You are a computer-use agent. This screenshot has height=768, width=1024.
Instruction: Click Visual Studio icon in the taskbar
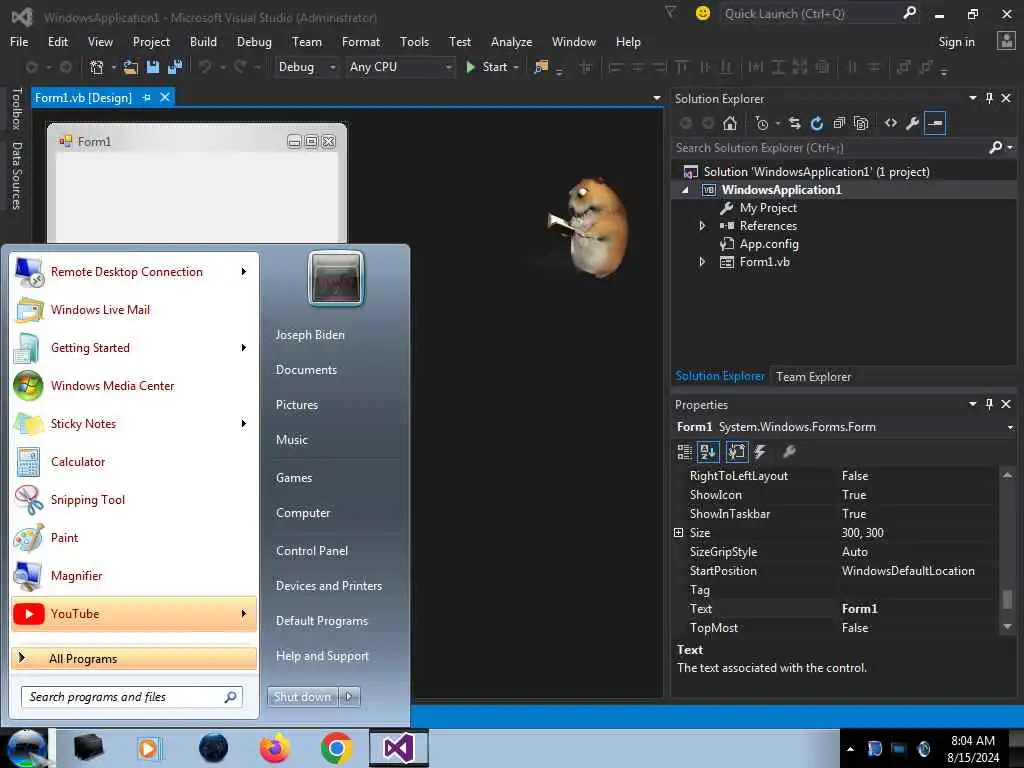coord(398,748)
